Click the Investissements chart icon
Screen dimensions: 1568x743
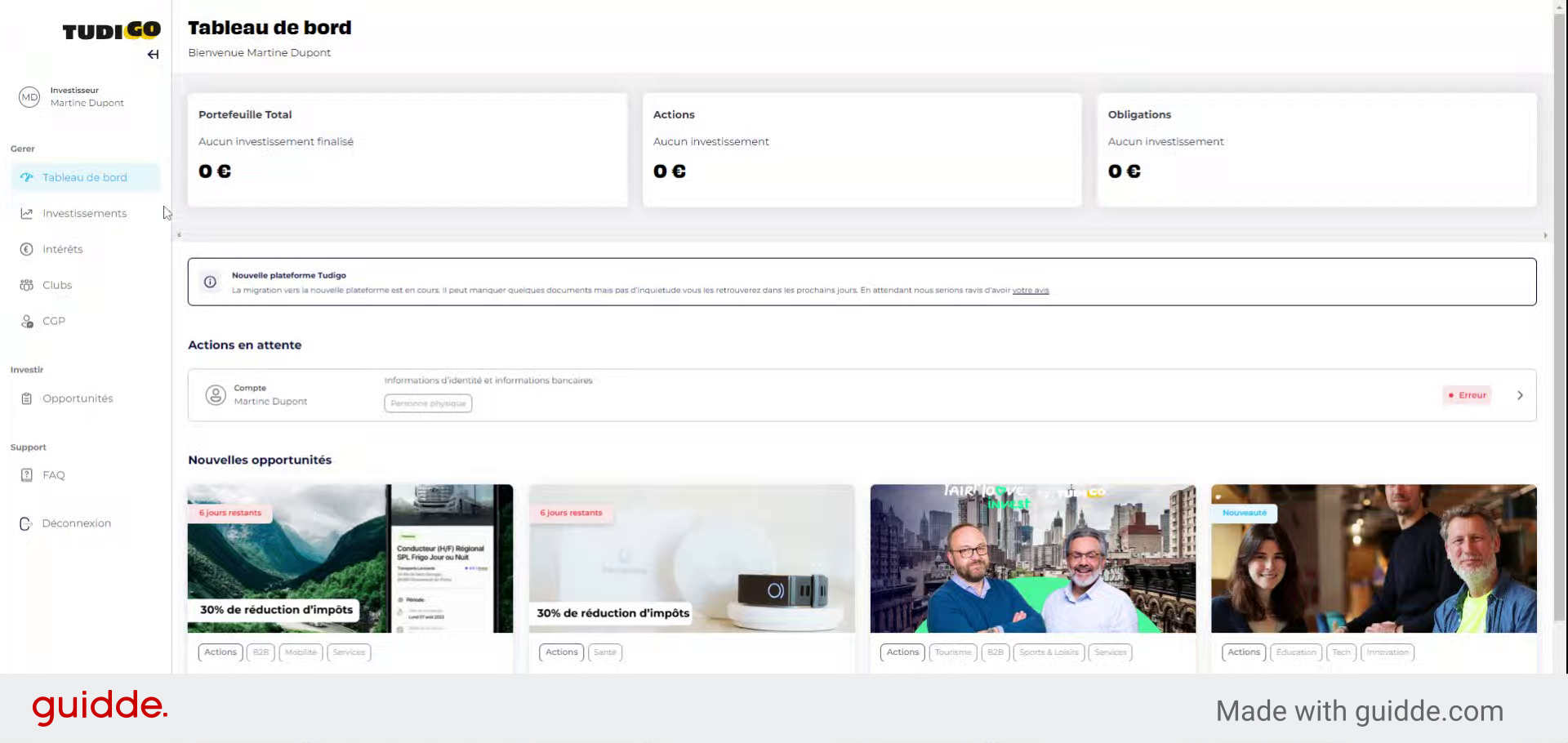tap(26, 213)
